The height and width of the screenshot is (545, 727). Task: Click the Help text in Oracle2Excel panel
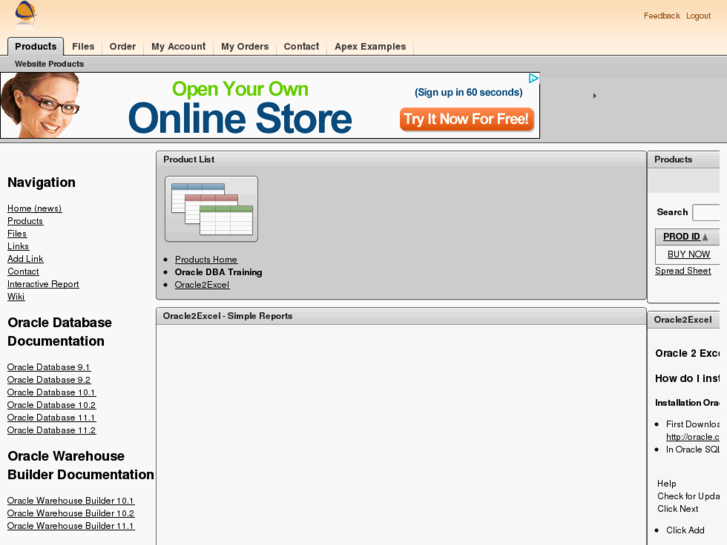tap(666, 483)
